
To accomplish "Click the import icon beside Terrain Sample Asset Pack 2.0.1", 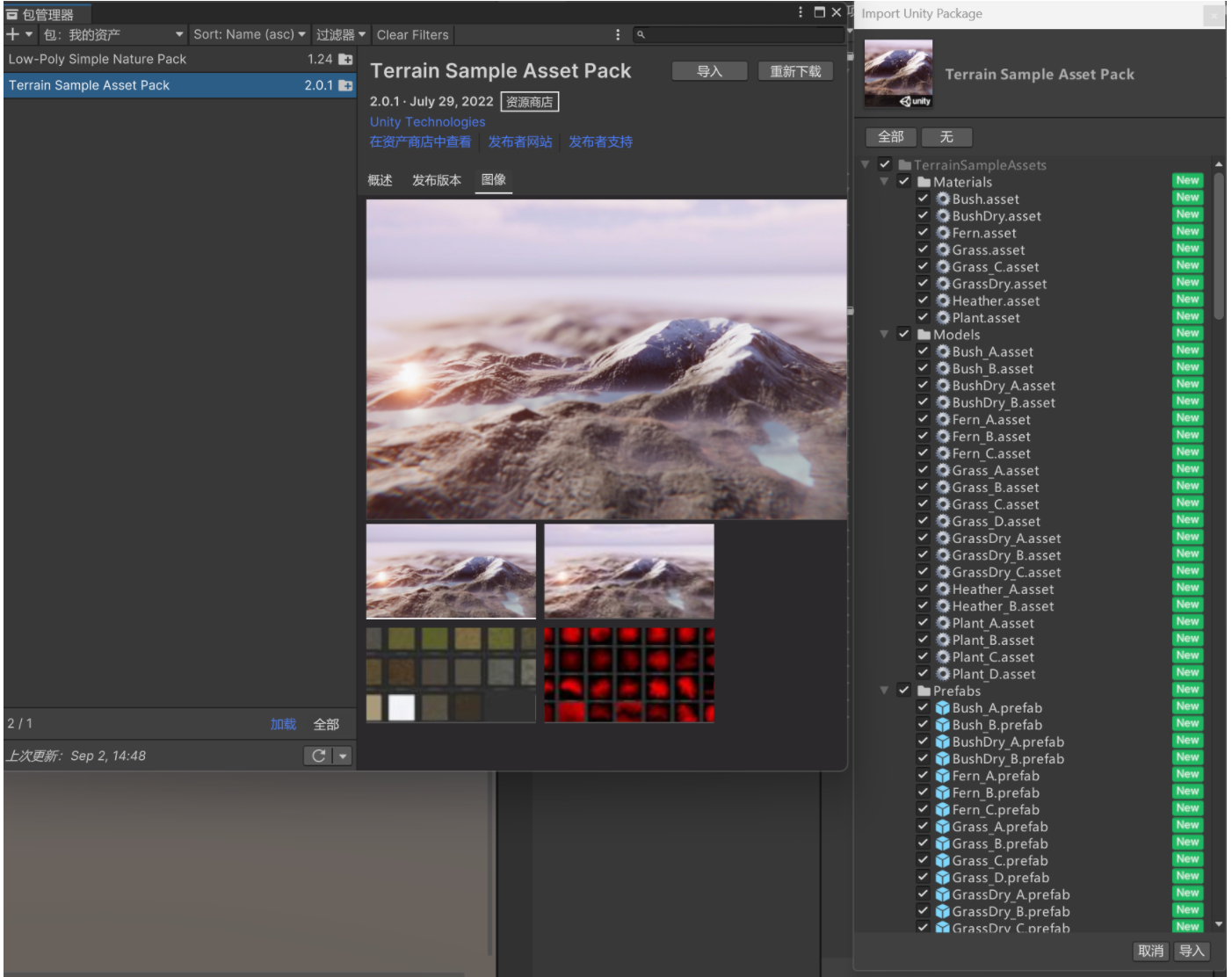I will [345, 85].
